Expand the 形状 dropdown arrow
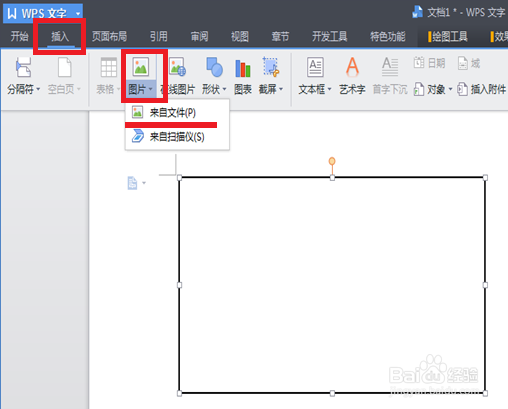The height and width of the screenshot is (409, 508). click(x=224, y=89)
